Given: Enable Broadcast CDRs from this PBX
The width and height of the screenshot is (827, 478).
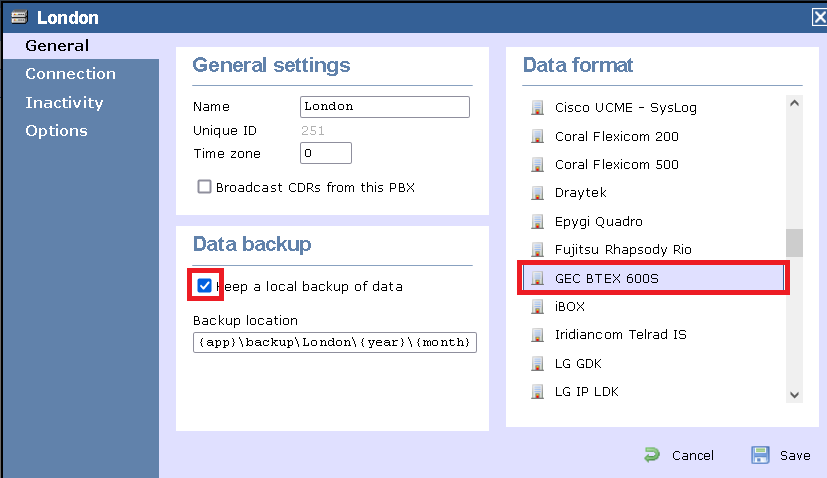Looking at the screenshot, I should click(x=204, y=187).
